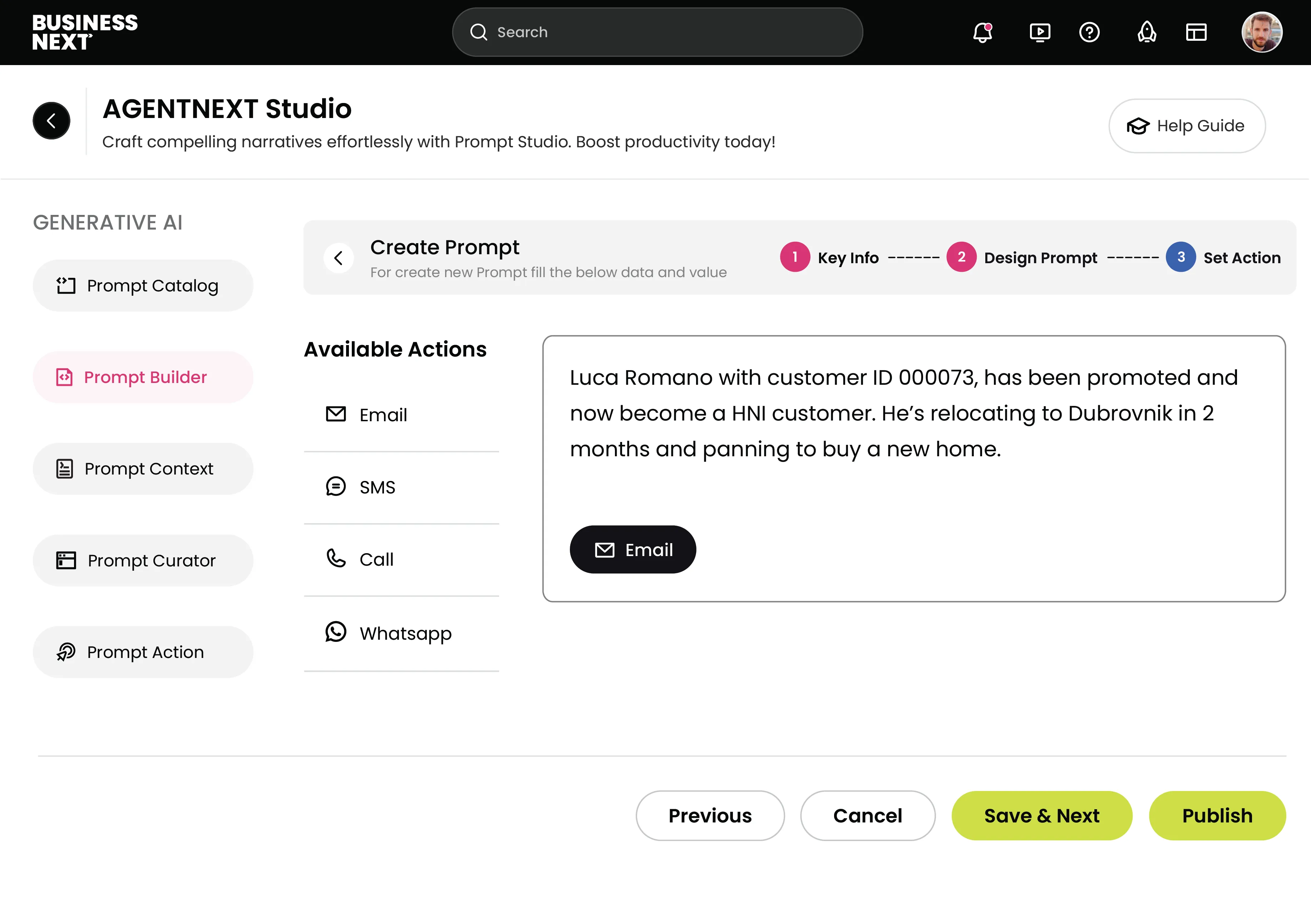1311x924 pixels.
Task: Focus the Search input field
Action: coord(657,33)
